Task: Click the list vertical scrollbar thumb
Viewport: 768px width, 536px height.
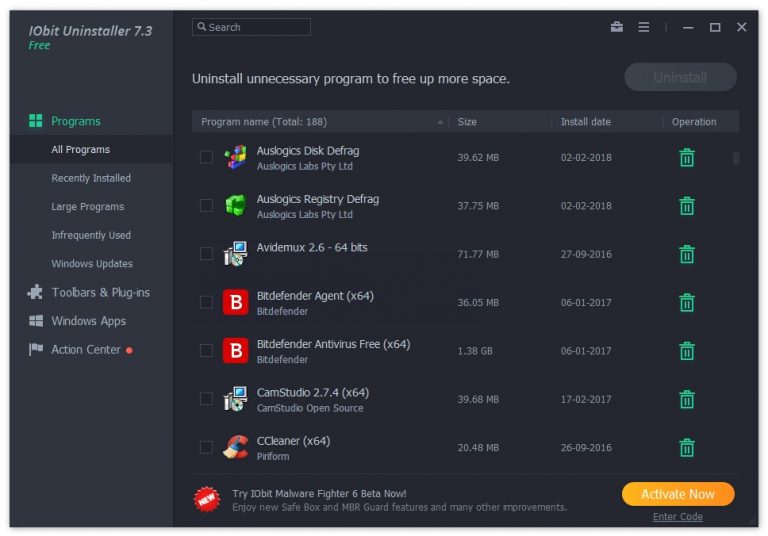Action: tap(736, 158)
